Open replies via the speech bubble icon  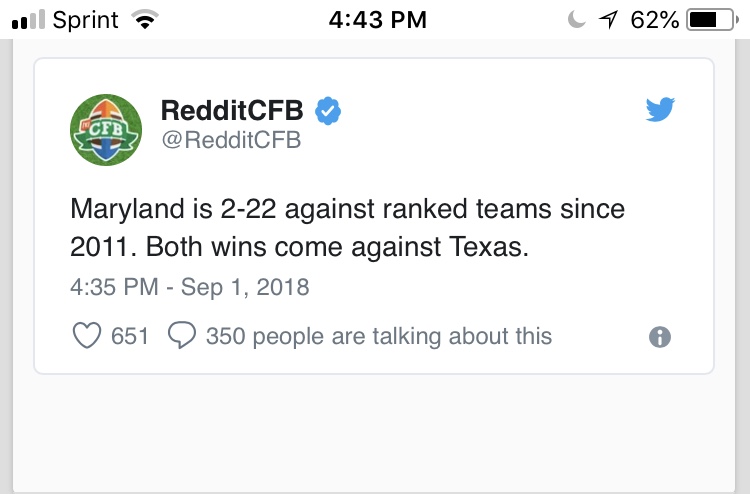coord(182,335)
